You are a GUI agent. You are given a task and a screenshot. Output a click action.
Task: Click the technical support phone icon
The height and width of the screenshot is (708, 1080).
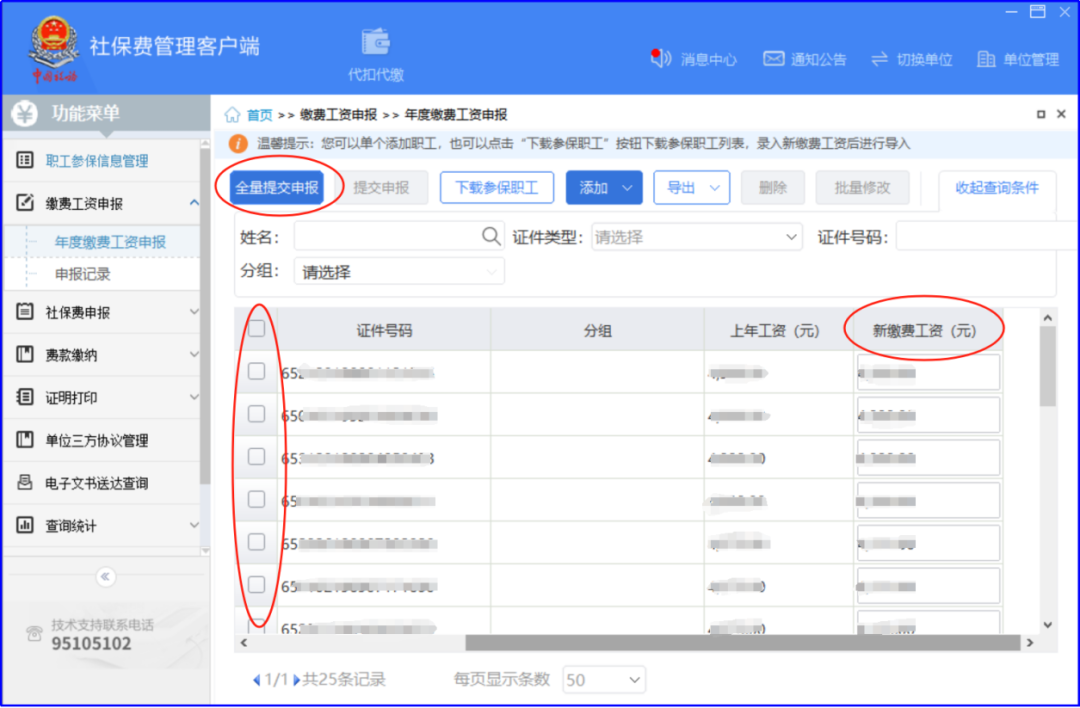pos(34,634)
